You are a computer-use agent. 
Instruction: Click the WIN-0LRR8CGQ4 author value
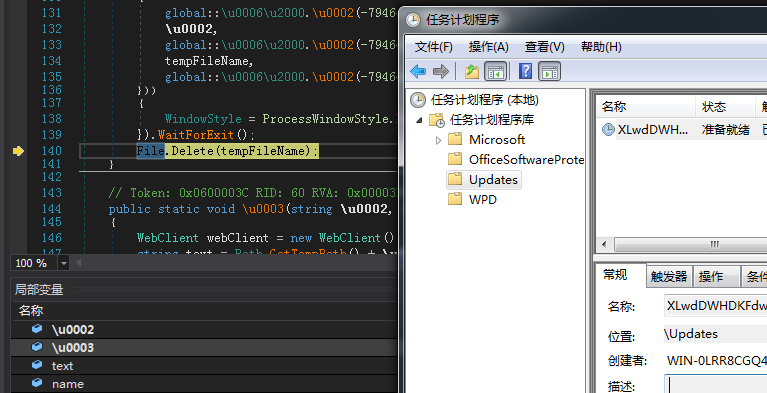coord(716,361)
